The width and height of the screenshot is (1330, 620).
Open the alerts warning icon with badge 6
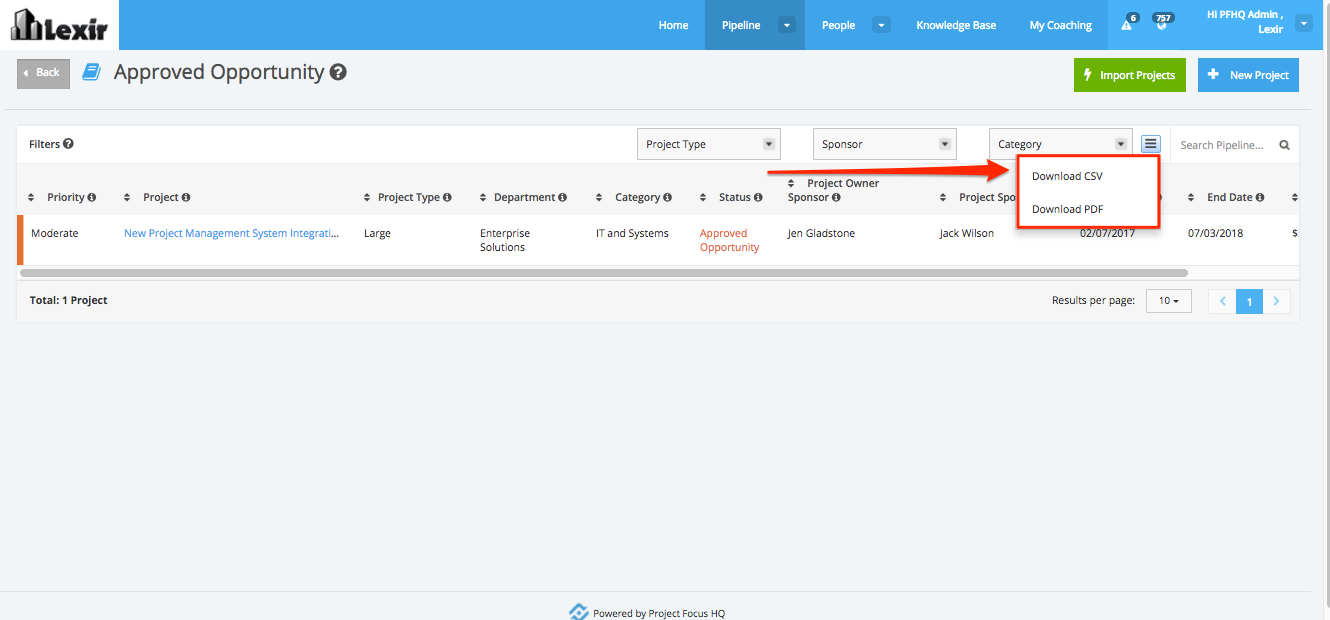[1127, 25]
